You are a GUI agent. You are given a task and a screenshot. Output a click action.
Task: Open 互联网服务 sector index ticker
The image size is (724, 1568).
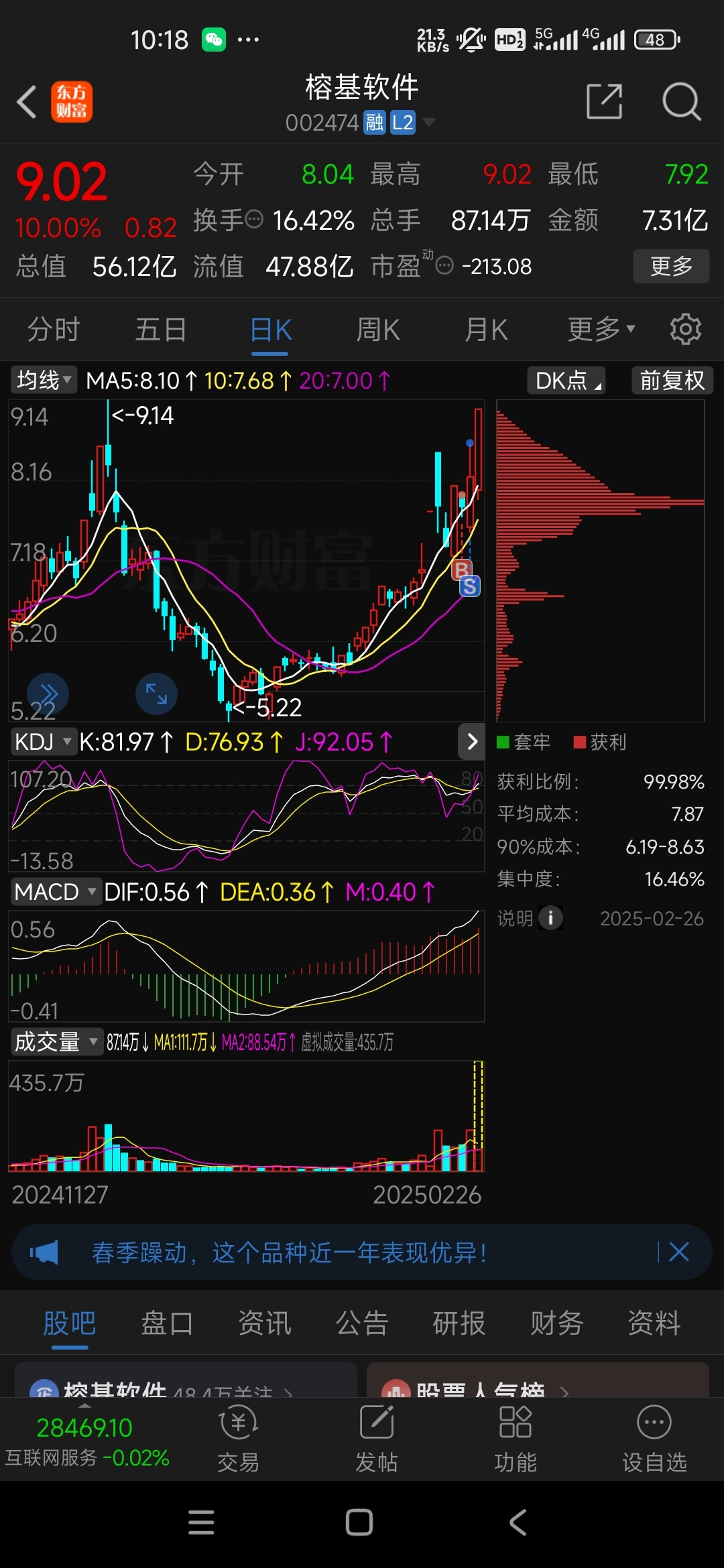coord(87,1442)
